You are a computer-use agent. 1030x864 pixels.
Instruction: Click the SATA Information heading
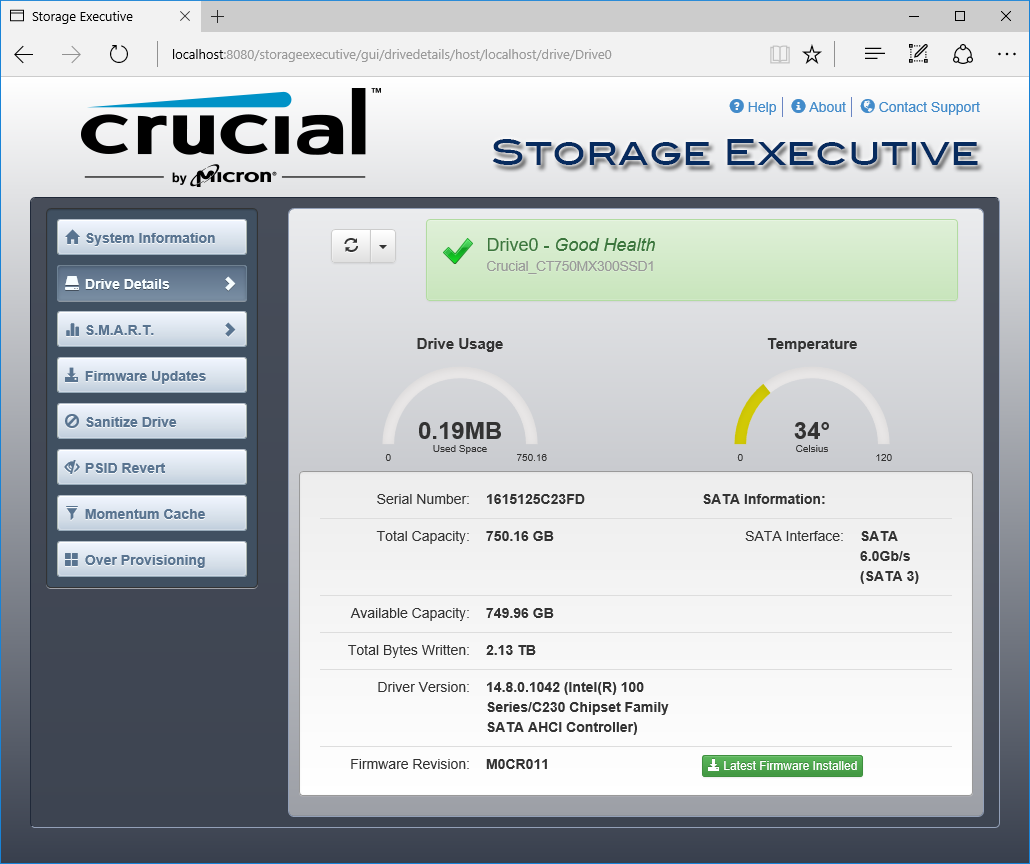[764, 499]
